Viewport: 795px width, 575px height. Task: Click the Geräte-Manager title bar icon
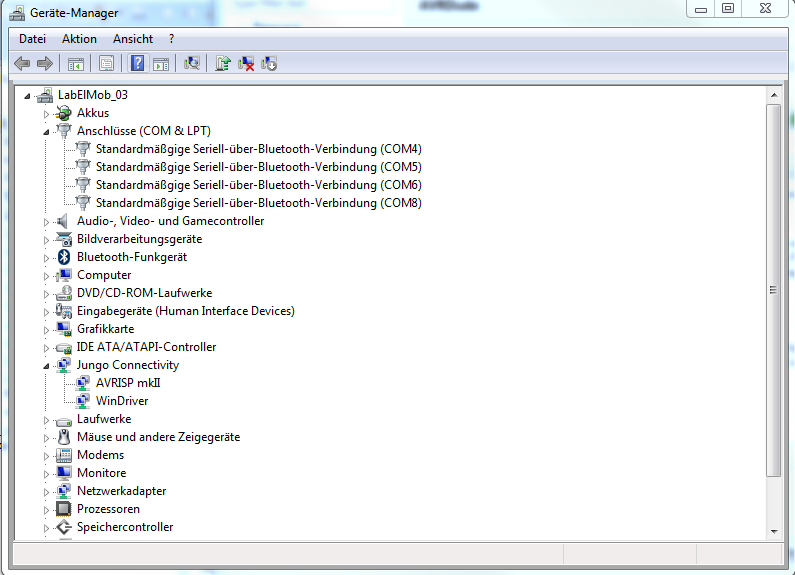[17, 13]
